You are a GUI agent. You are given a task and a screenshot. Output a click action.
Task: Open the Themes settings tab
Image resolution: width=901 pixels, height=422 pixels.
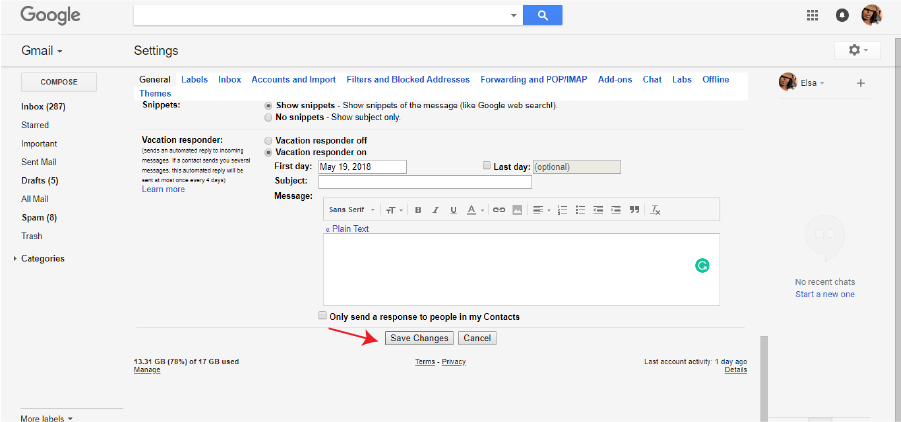coord(155,93)
